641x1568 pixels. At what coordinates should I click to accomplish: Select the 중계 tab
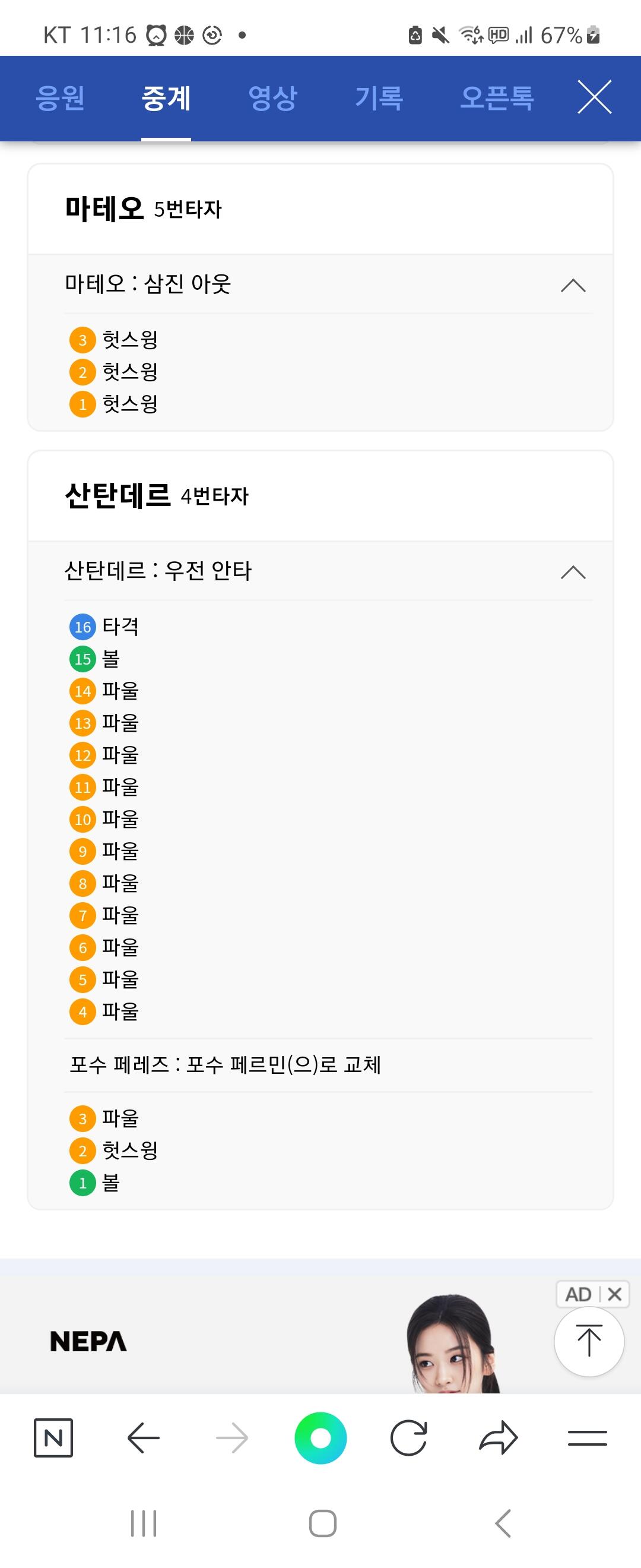click(166, 97)
